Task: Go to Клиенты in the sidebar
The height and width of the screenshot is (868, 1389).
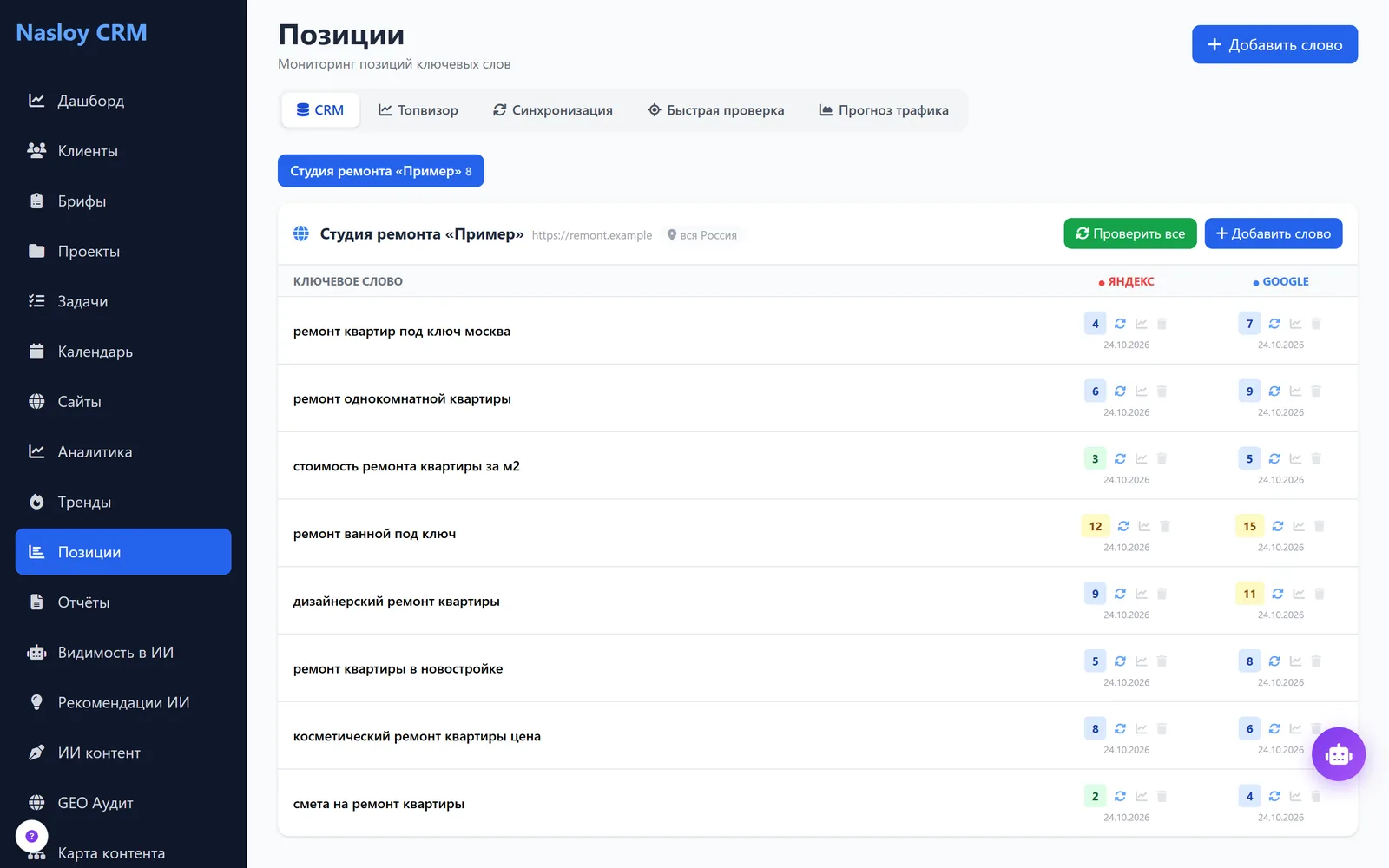Action: pos(123,151)
